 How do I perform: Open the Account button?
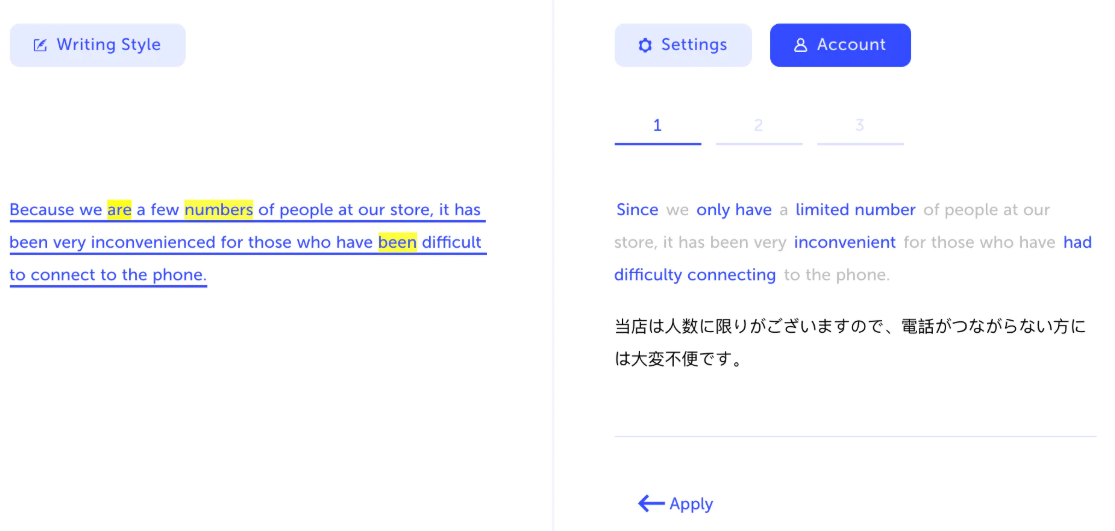pos(840,45)
